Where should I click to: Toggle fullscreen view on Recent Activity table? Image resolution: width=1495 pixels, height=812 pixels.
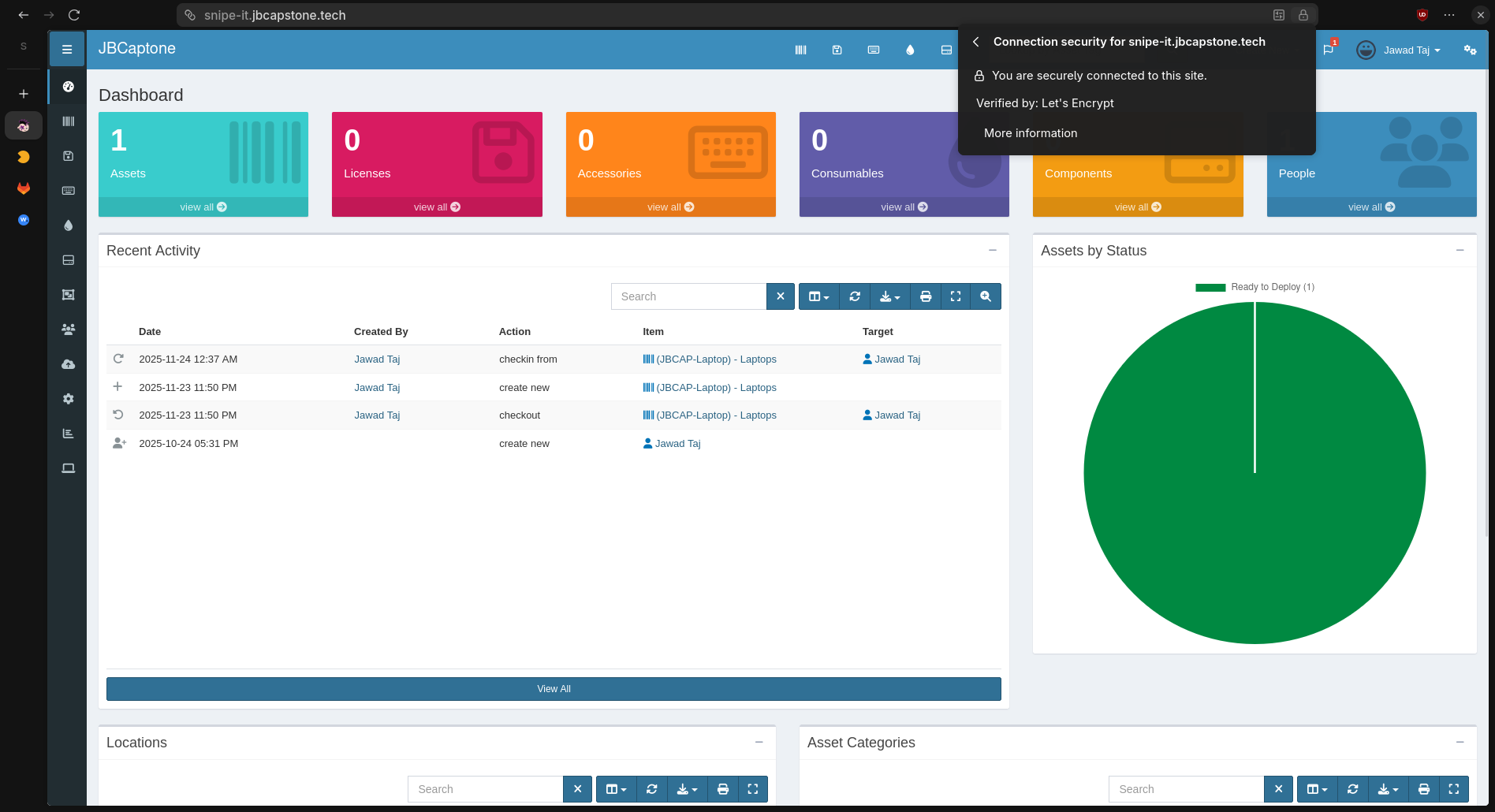(955, 296)
